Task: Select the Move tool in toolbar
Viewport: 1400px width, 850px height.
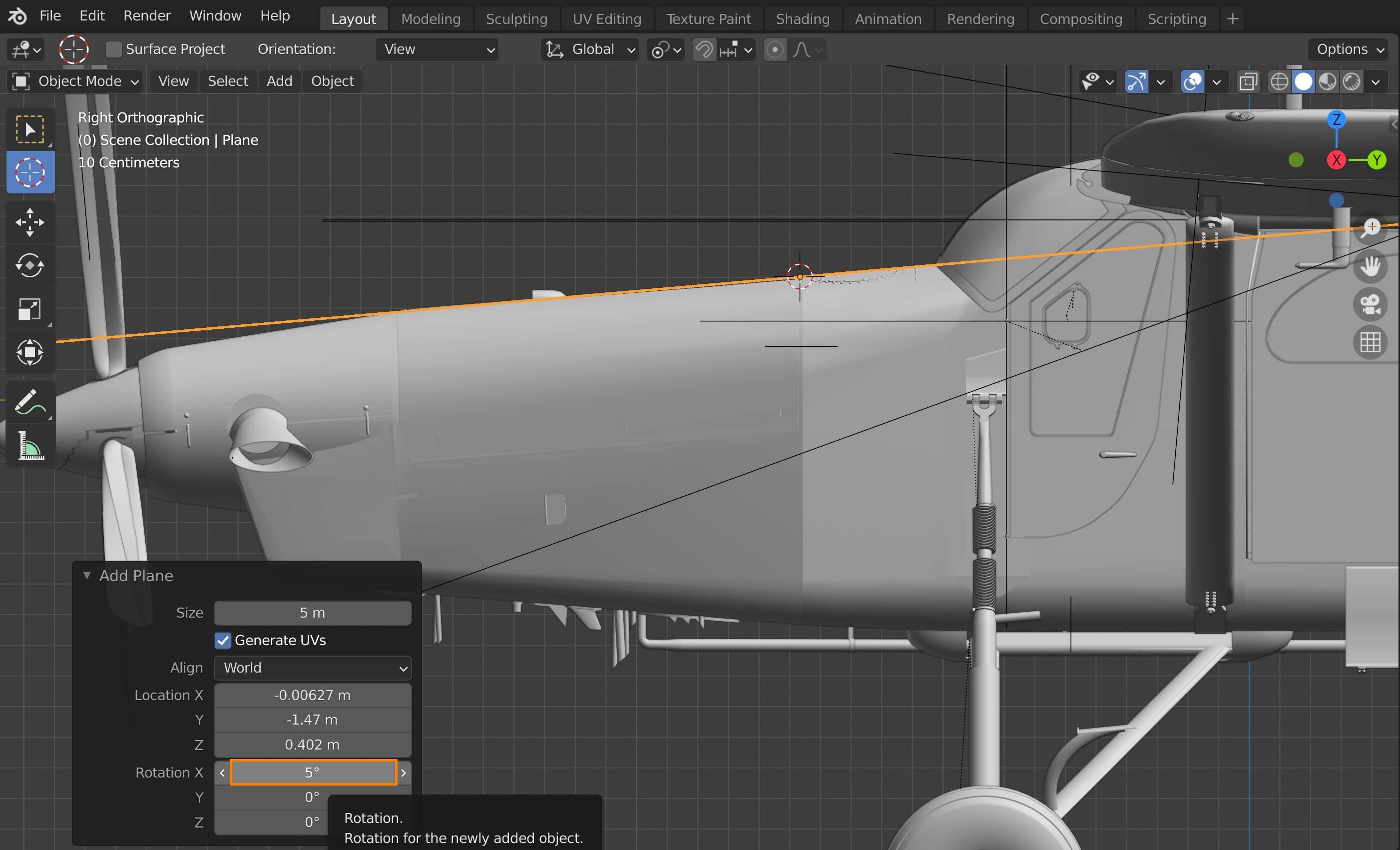Action: pos(29,222)
